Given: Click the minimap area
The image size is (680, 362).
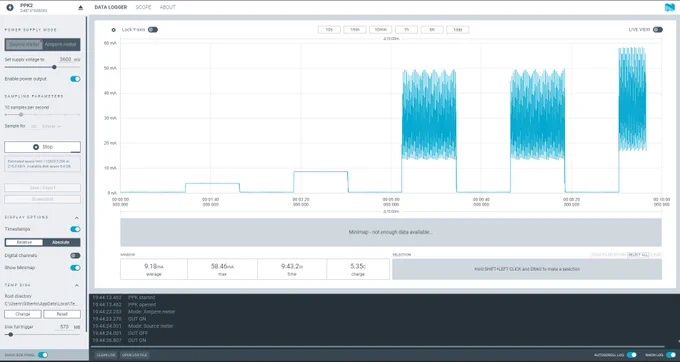Looking at the screenshot, I should coord(391,232).
